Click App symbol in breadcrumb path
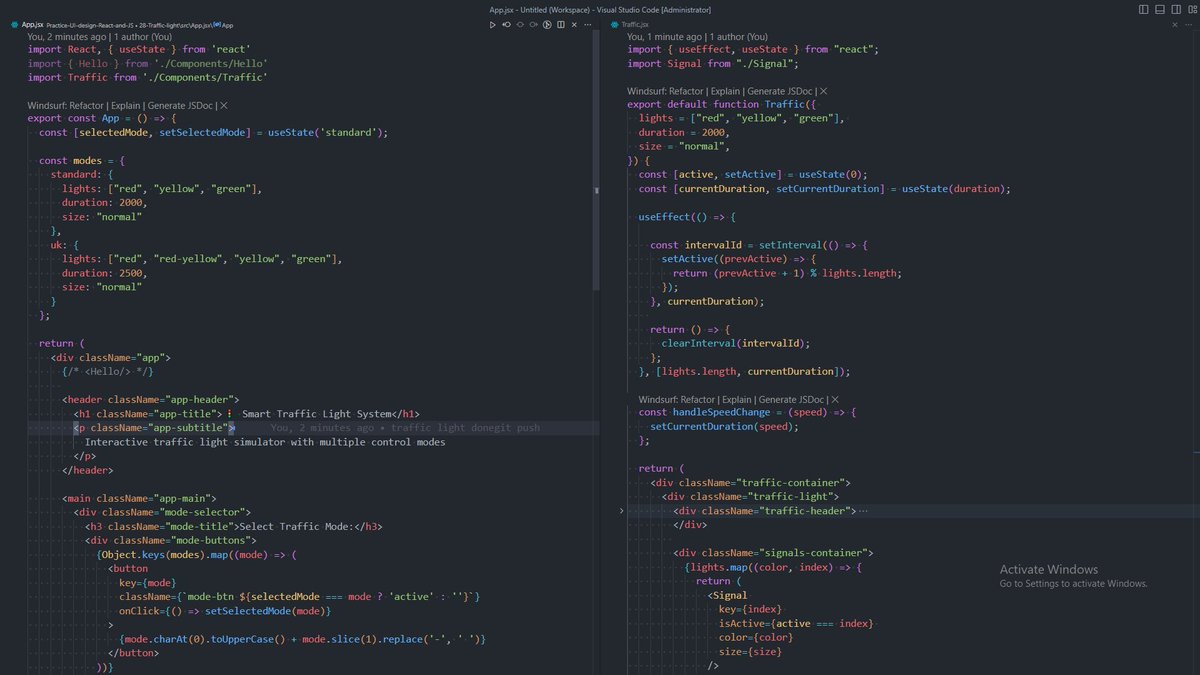1200x675 pixels. pos(226,25)
